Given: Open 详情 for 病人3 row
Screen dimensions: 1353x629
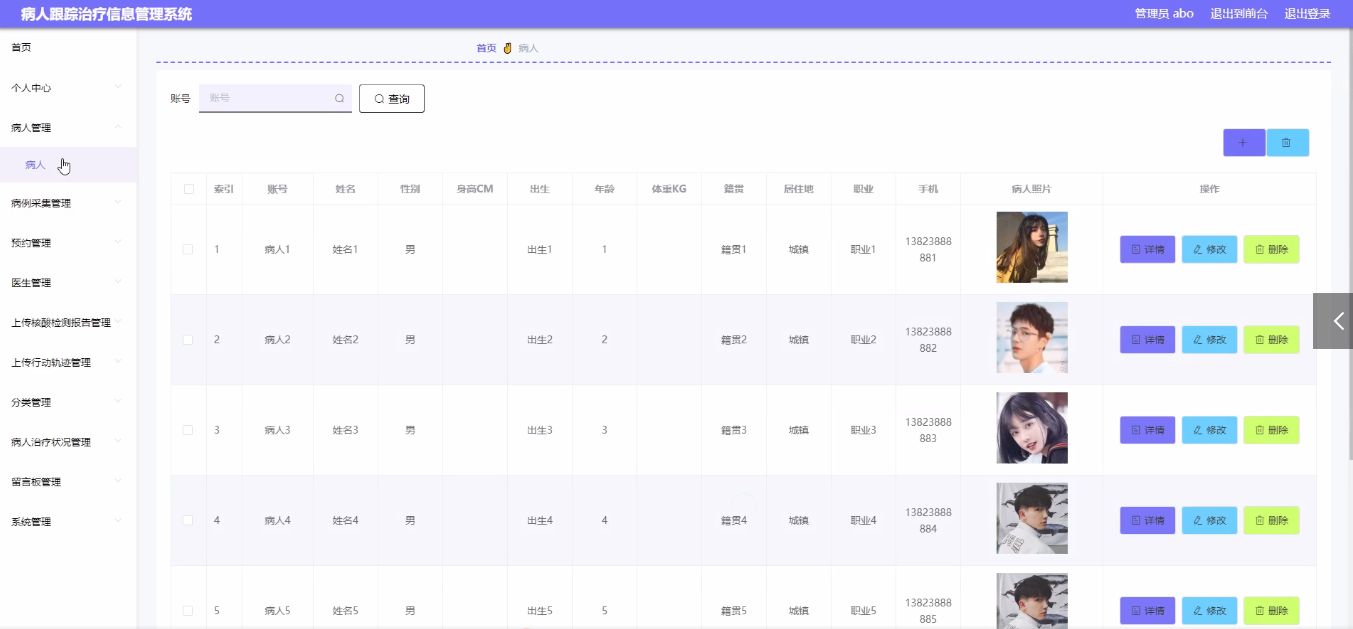Looking at the screenshot, I should click(1147, 430).
